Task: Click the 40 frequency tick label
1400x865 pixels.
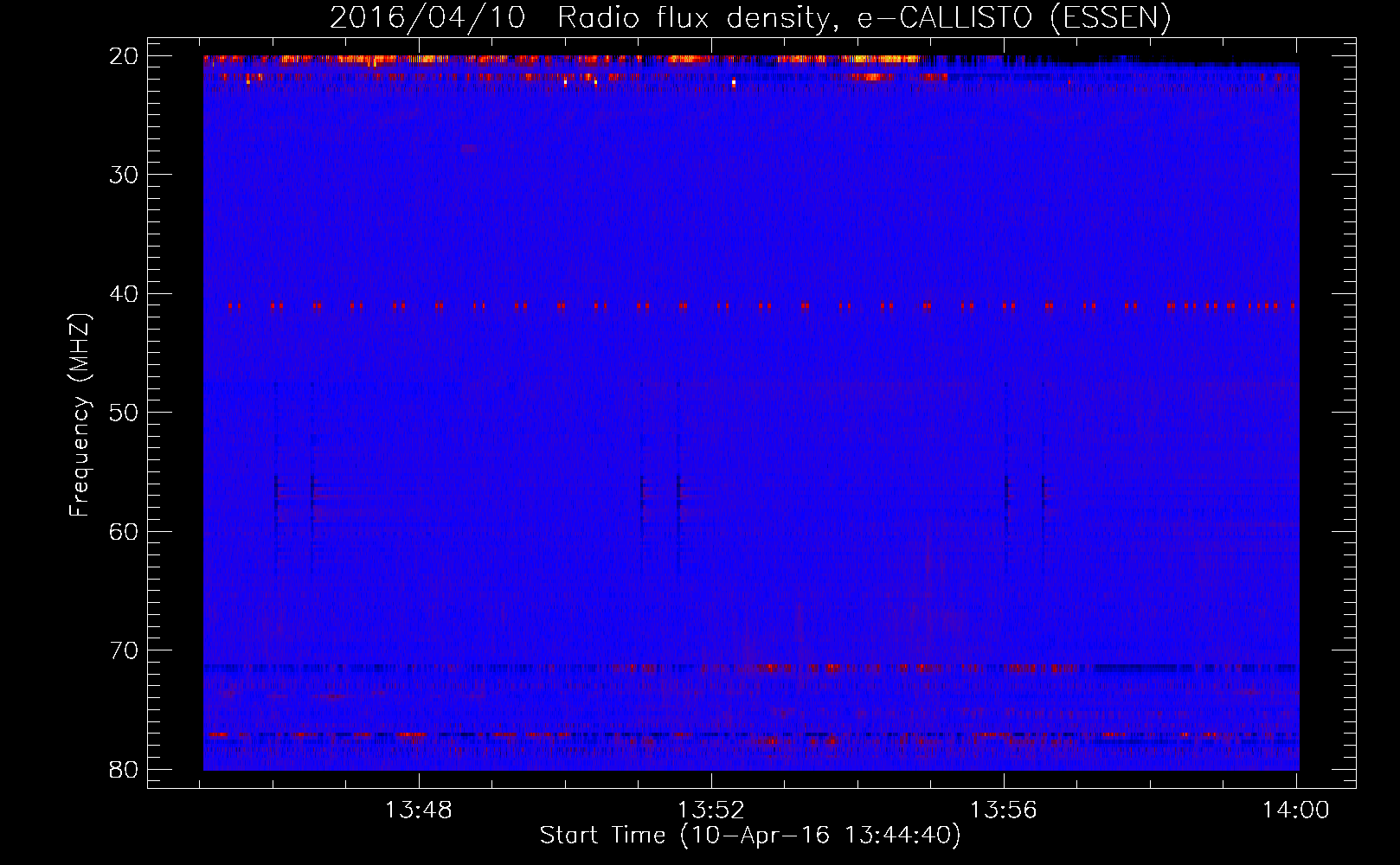Action: point(124,294)
